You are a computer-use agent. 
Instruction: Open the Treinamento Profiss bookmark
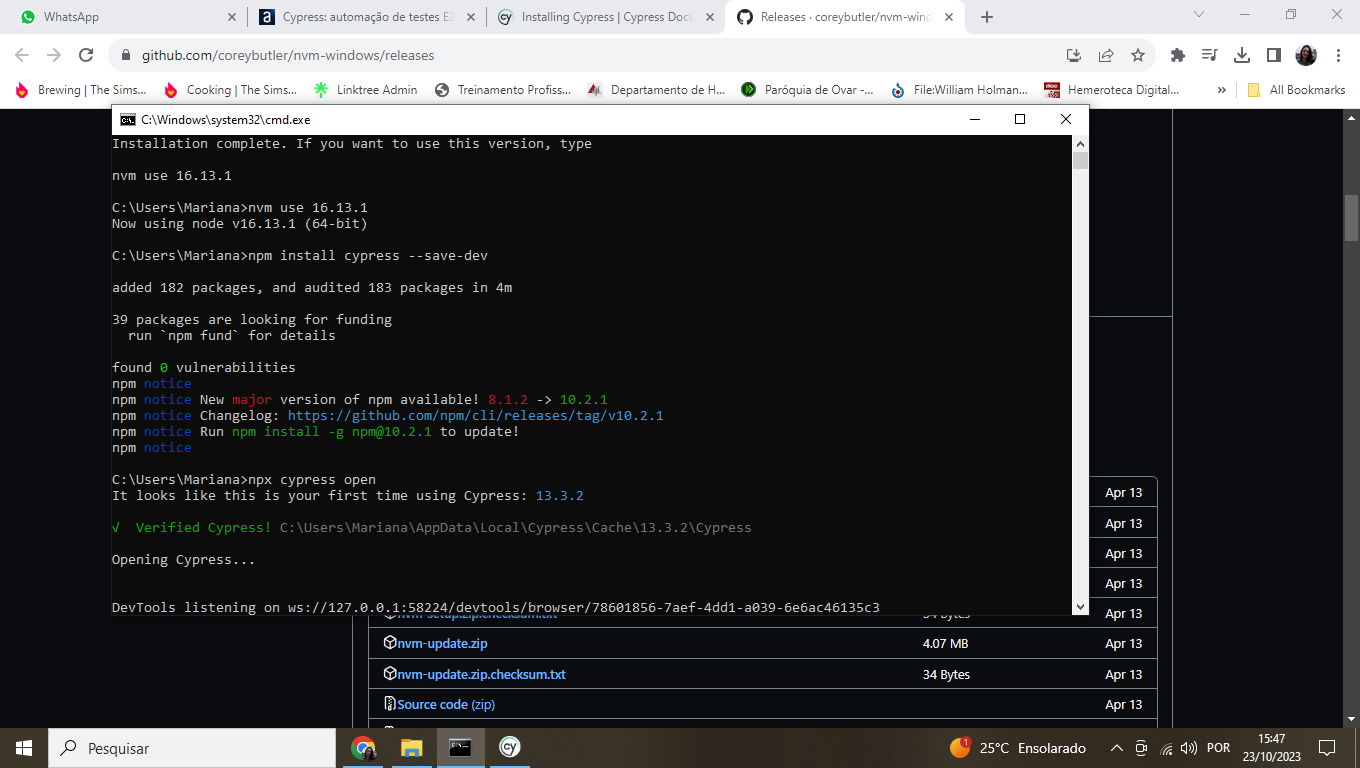(503, 90)
